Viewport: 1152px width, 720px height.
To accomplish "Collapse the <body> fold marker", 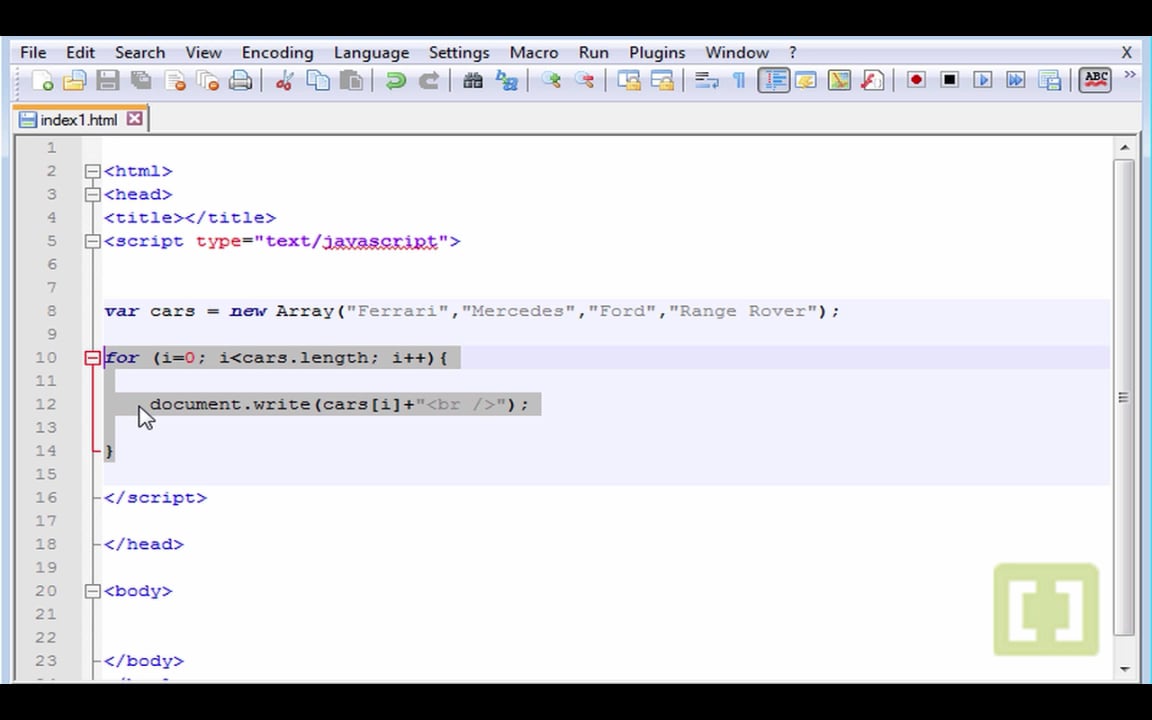I will pos(92,591).
